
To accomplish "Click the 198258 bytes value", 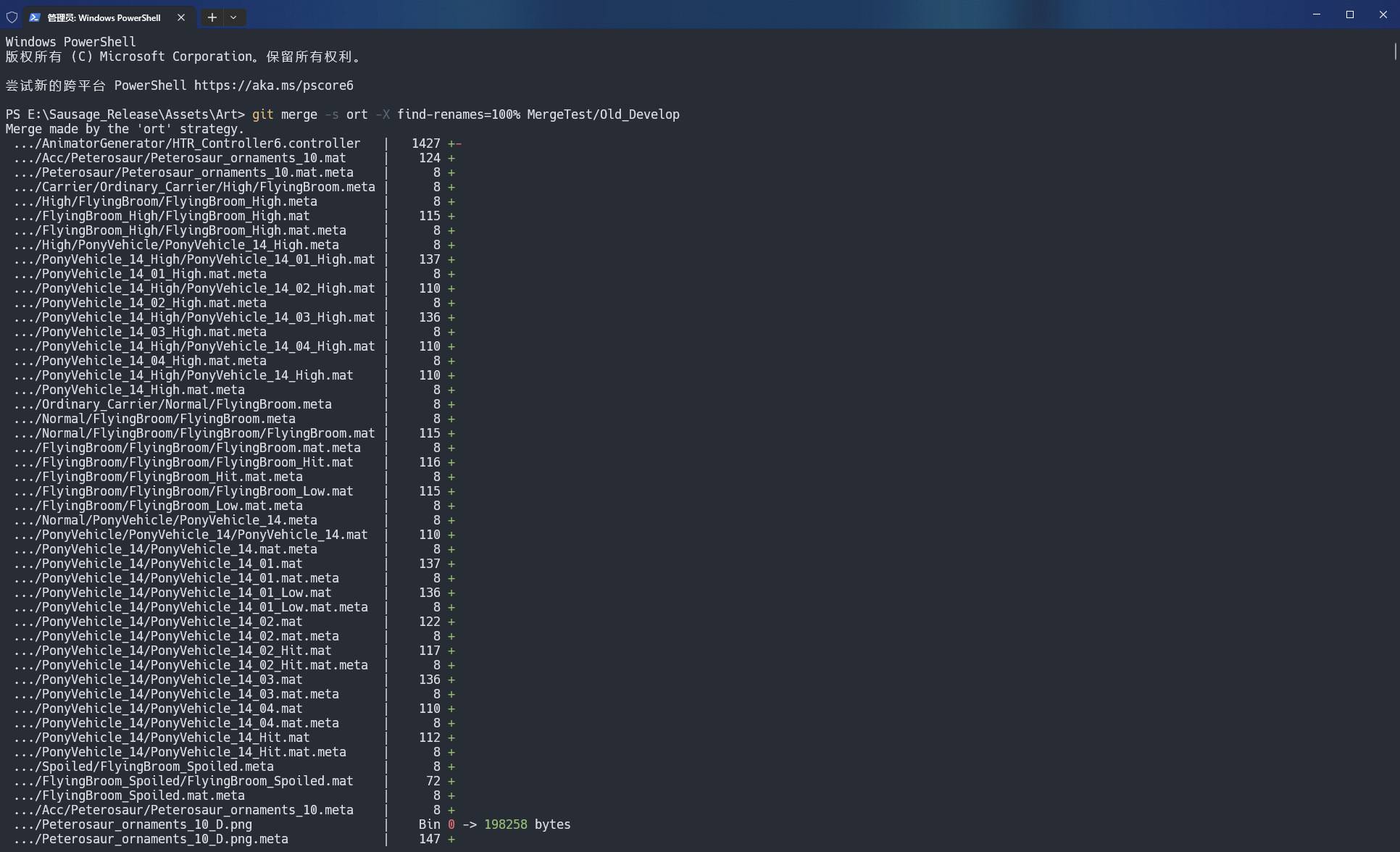I will (505, 824).
